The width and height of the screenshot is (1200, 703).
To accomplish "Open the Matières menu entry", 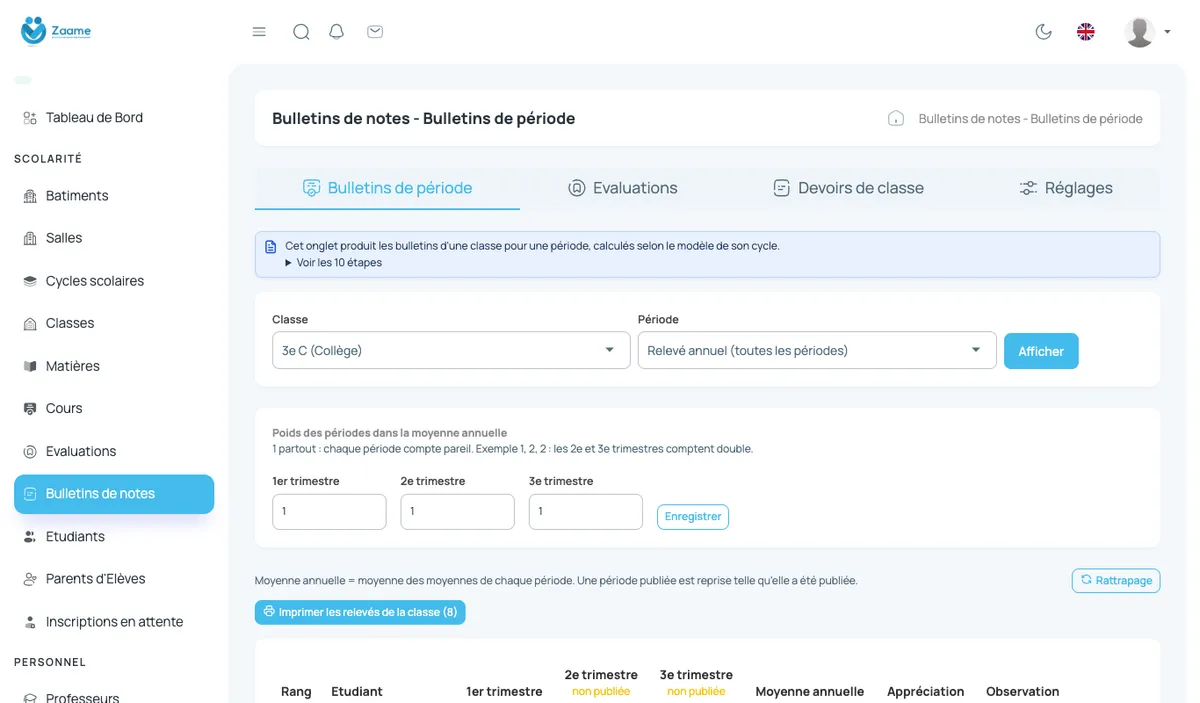I will pos(114,366).
